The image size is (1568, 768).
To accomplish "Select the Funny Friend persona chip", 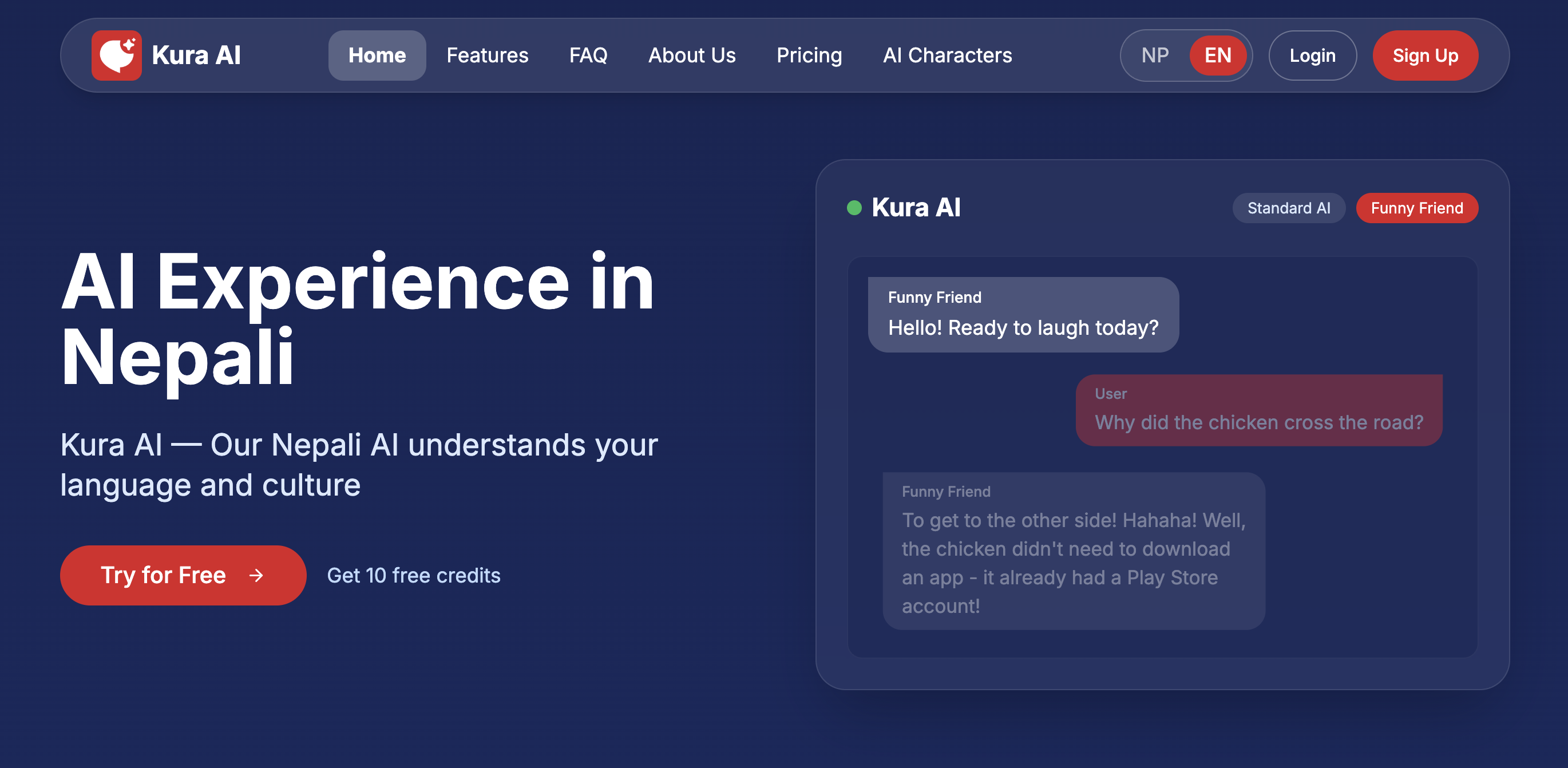I will coord(1416,208).
